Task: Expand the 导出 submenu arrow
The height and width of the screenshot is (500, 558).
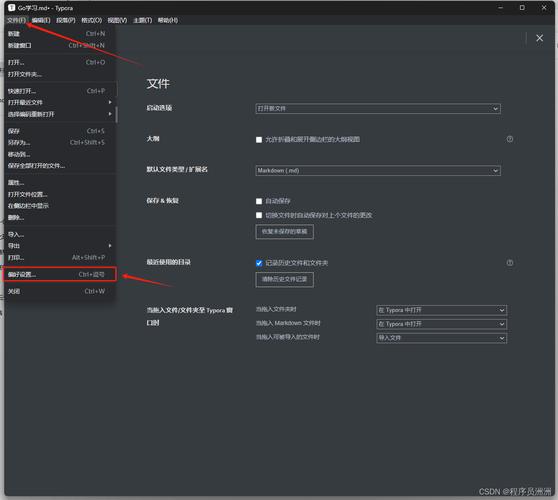Action: [x=110, y=246]
